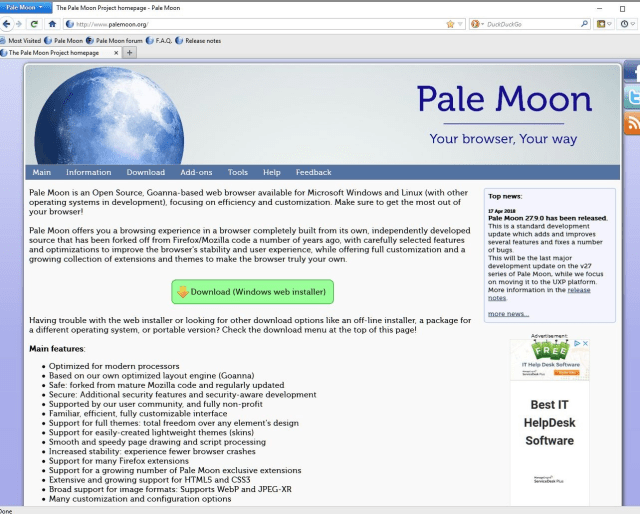Open the F.A.Q. bookmark
Viewport: 640px width, 514px height.
[x=159, y=41]
